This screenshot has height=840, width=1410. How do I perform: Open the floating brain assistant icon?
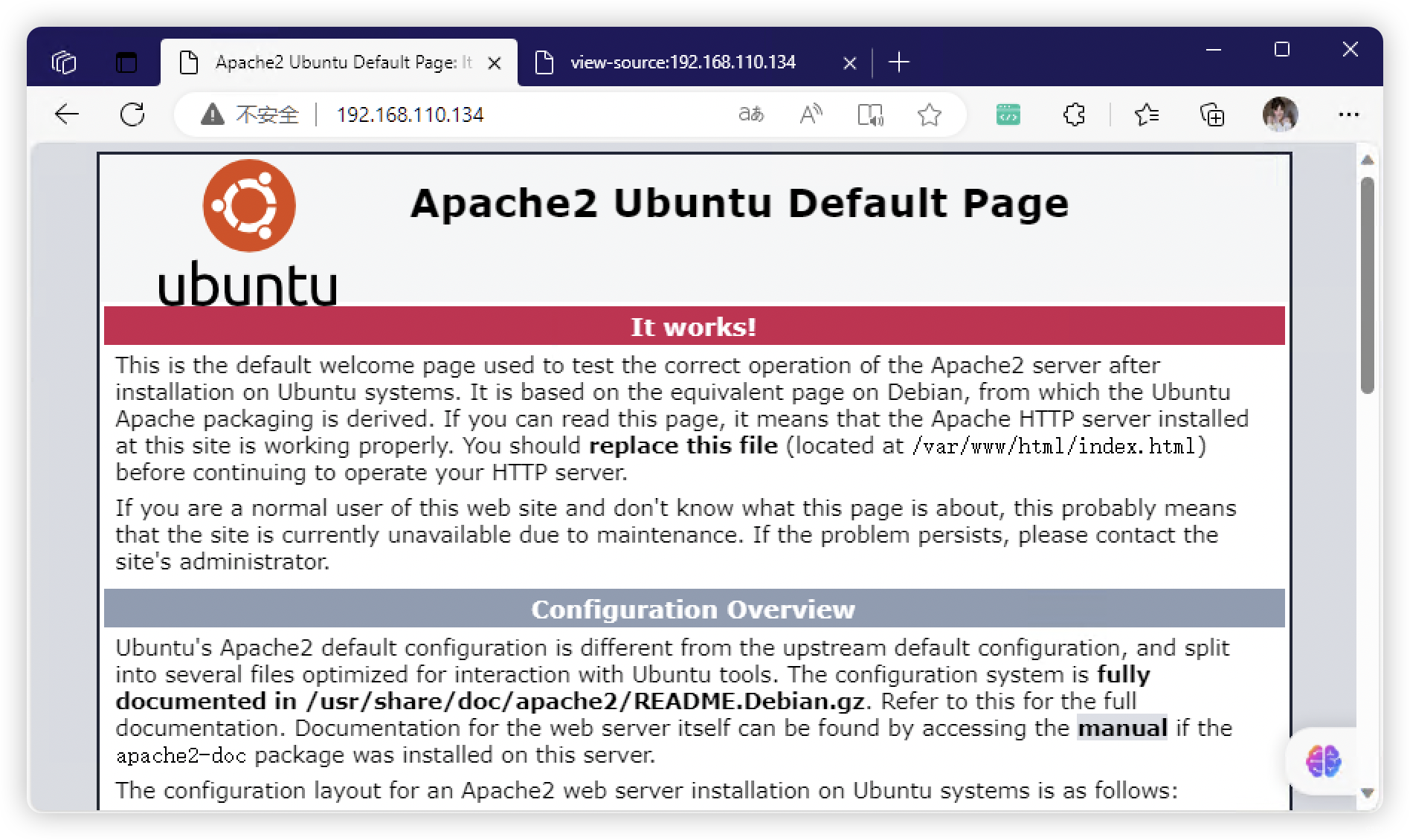1323,761
